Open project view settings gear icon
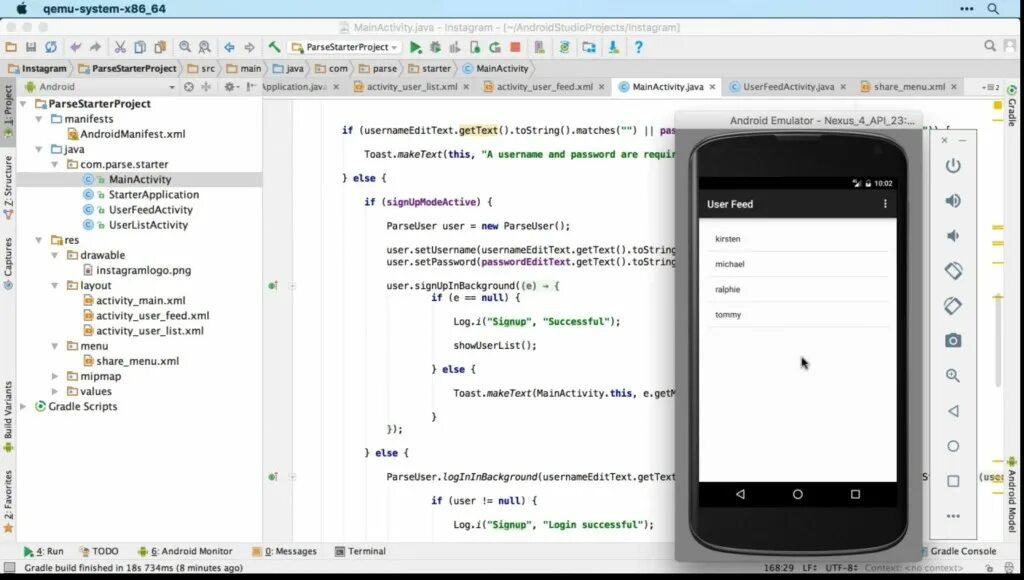This screenshot has width=1024, height=580. click(230, 87)
